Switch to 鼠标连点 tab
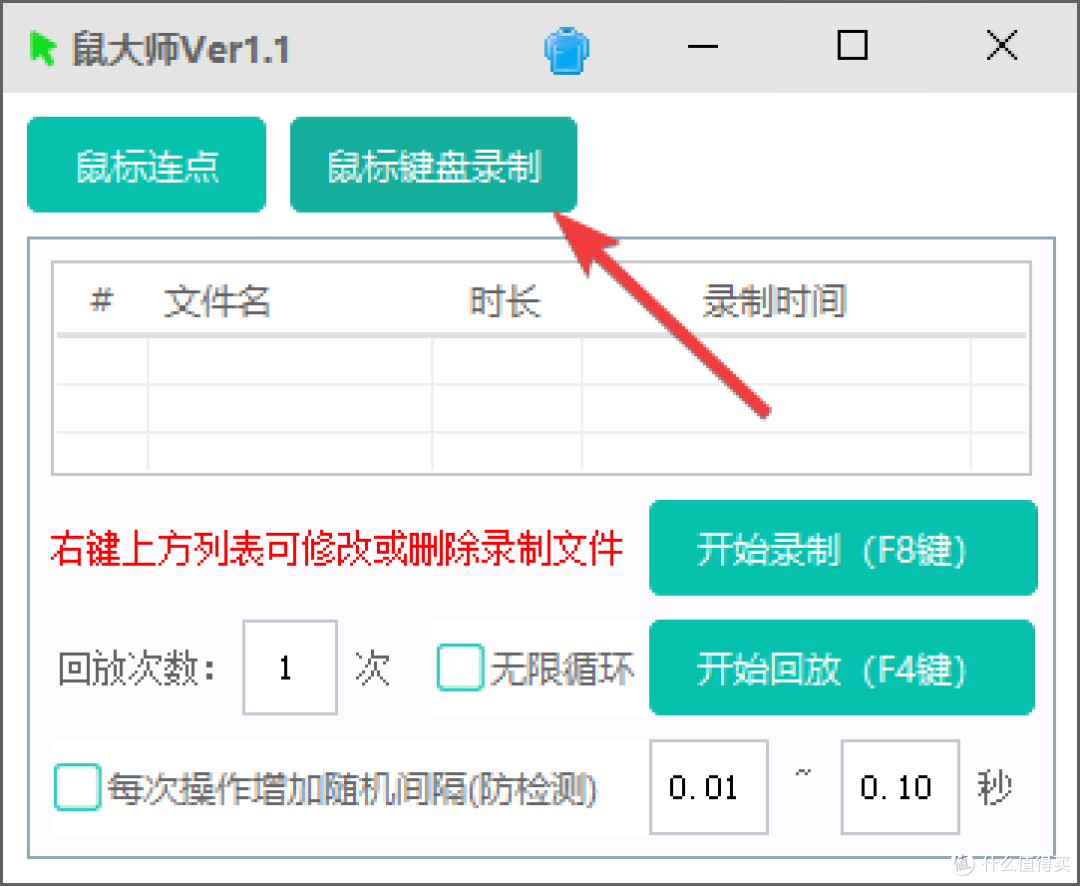The height and width of the screenshot is (886, 1080). click(x=147, y=165)
